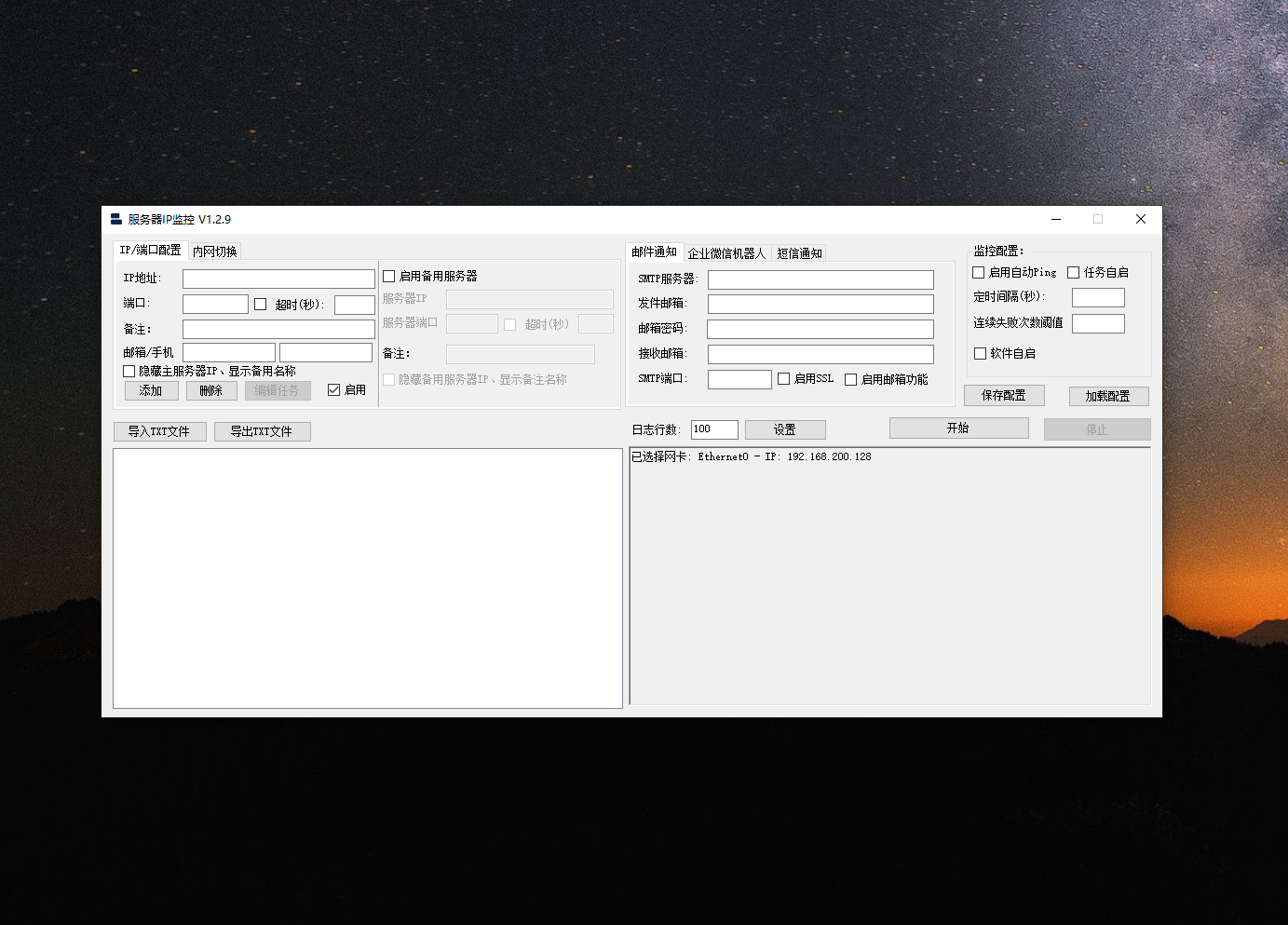Screen dimensions: 1288x925
Task: Click the 加载配置 button
Action: [x=1107, y=397]
